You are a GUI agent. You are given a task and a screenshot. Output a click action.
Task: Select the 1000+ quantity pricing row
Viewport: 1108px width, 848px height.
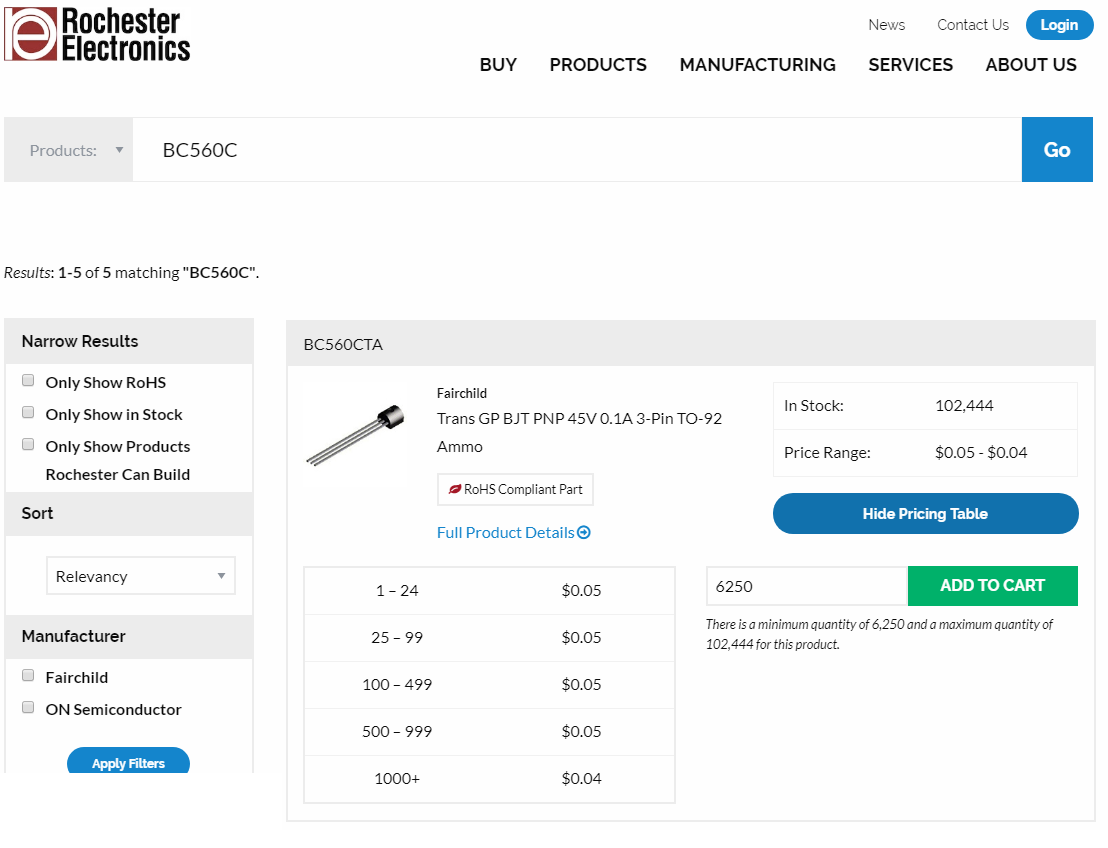click(x=489, y=779)
